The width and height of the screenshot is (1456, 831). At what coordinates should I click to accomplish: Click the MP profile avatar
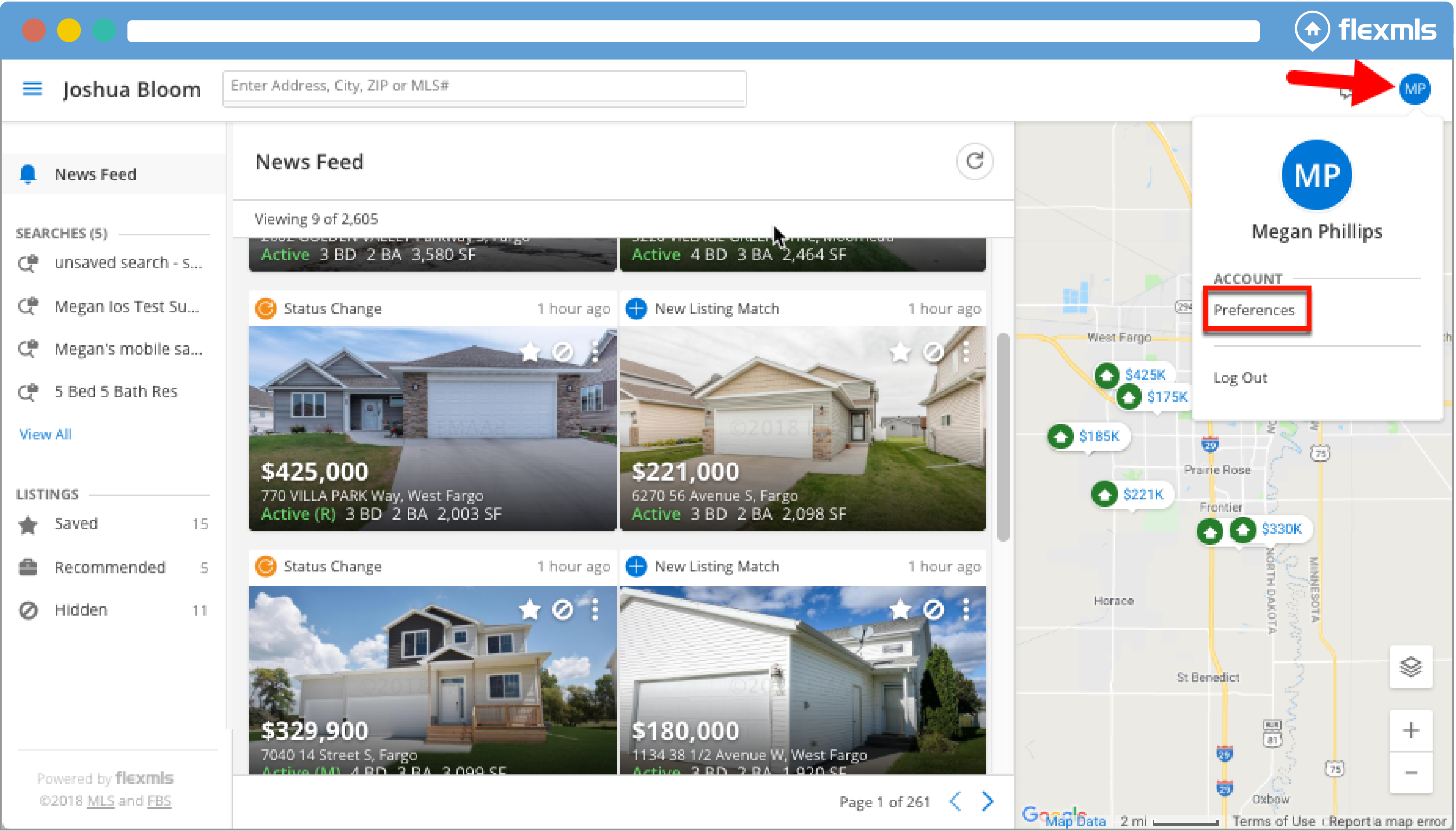point(1415,89)
